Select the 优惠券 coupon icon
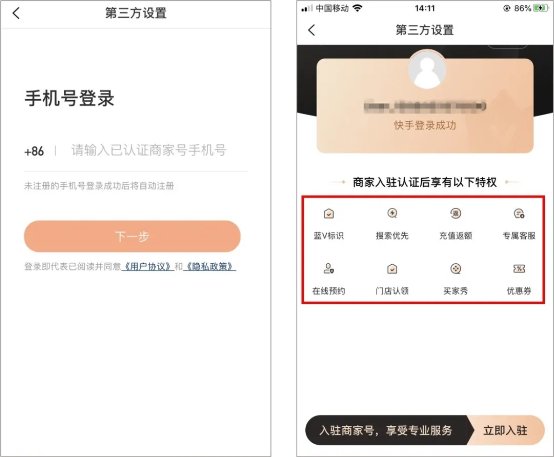554x457 pixels. click(519, 269)
